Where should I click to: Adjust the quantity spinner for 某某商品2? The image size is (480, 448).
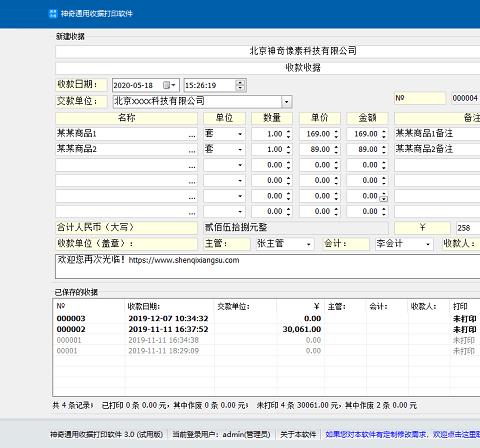288,149
